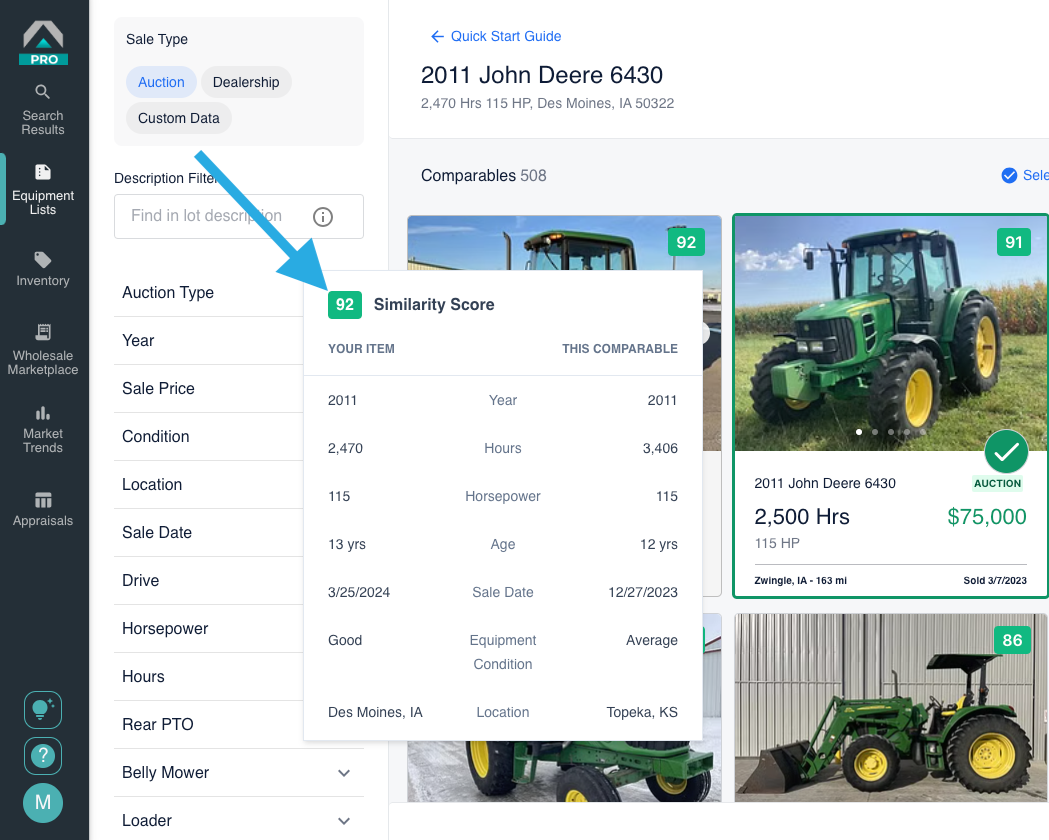Image resolution: width=1049 pixels, height=840 pixels.
Task: Open Appraisals section
Action: [x=43, y=510]
